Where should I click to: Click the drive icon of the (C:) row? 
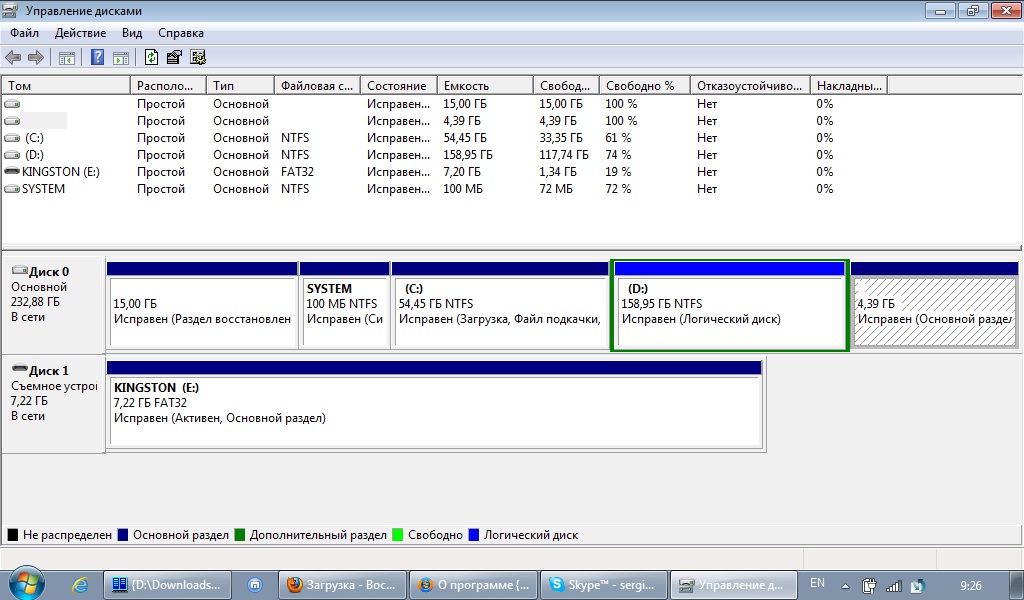12,138
